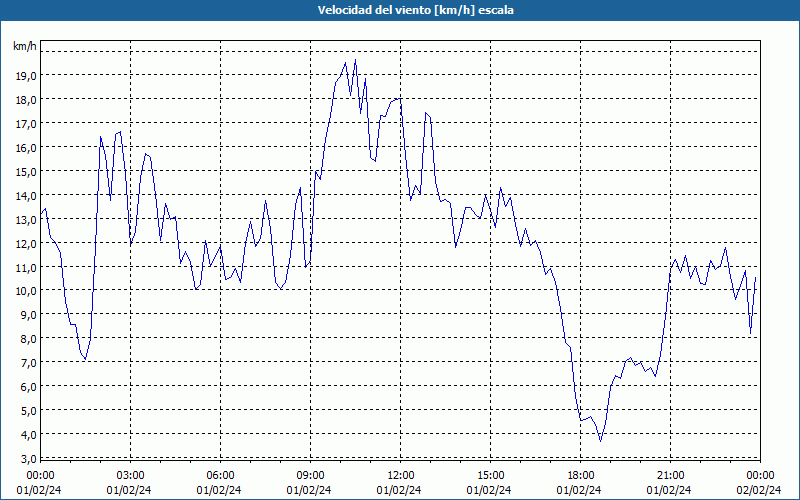Choose the 7,0 y-axis label
This screenshot has width=800, height=500.
[x=28, y=363]
